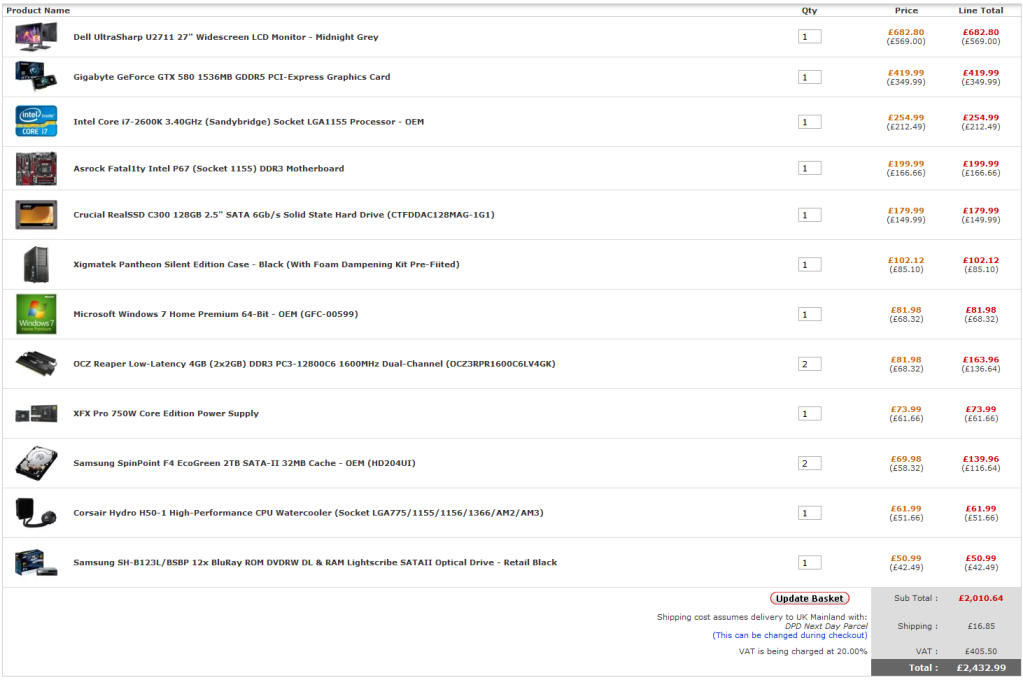
Task: Click the Intel Core i7-2600K quantity box
Action: pos(809,122)
